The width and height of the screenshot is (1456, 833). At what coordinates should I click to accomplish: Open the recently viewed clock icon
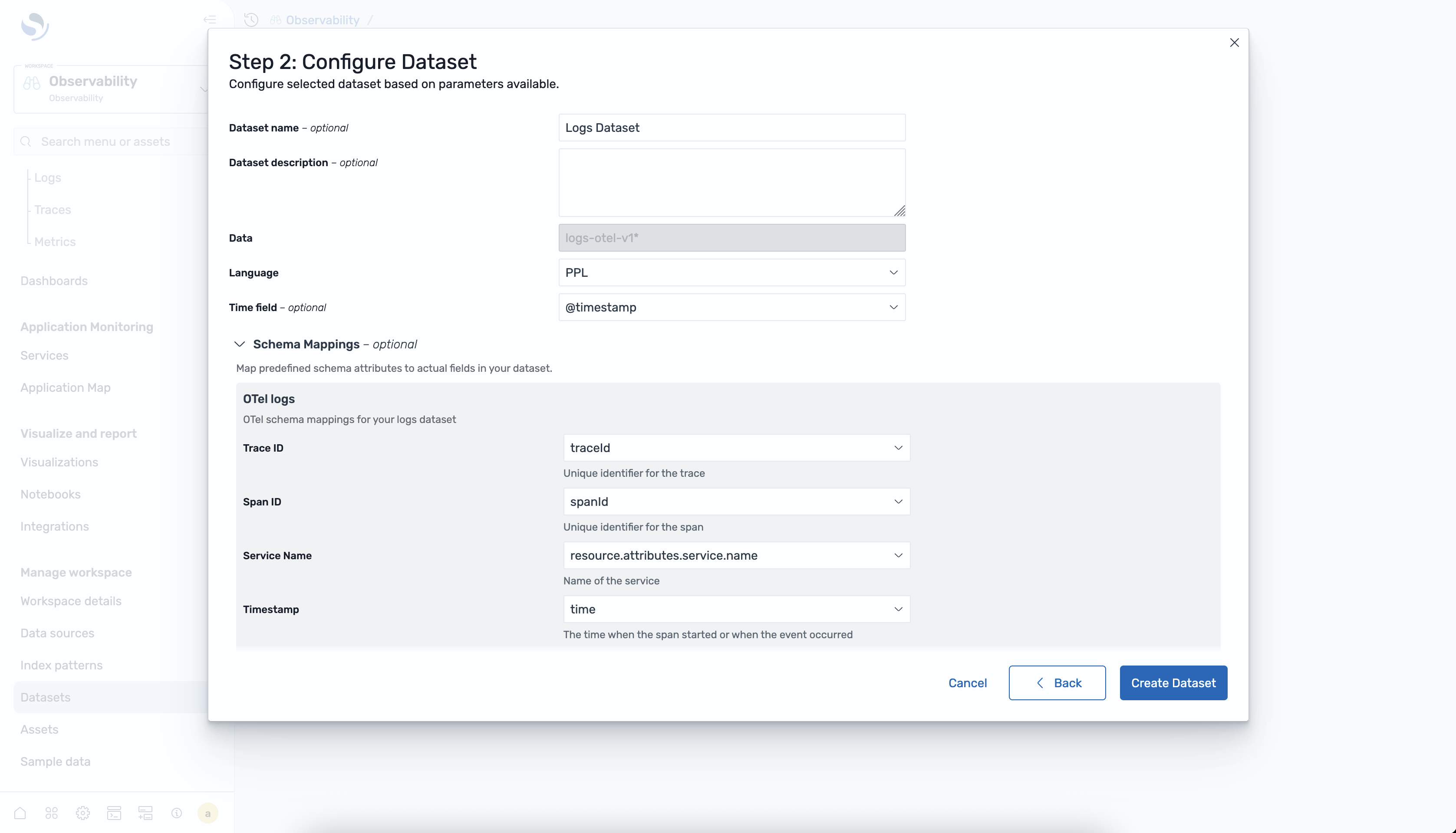coord(250,19)
